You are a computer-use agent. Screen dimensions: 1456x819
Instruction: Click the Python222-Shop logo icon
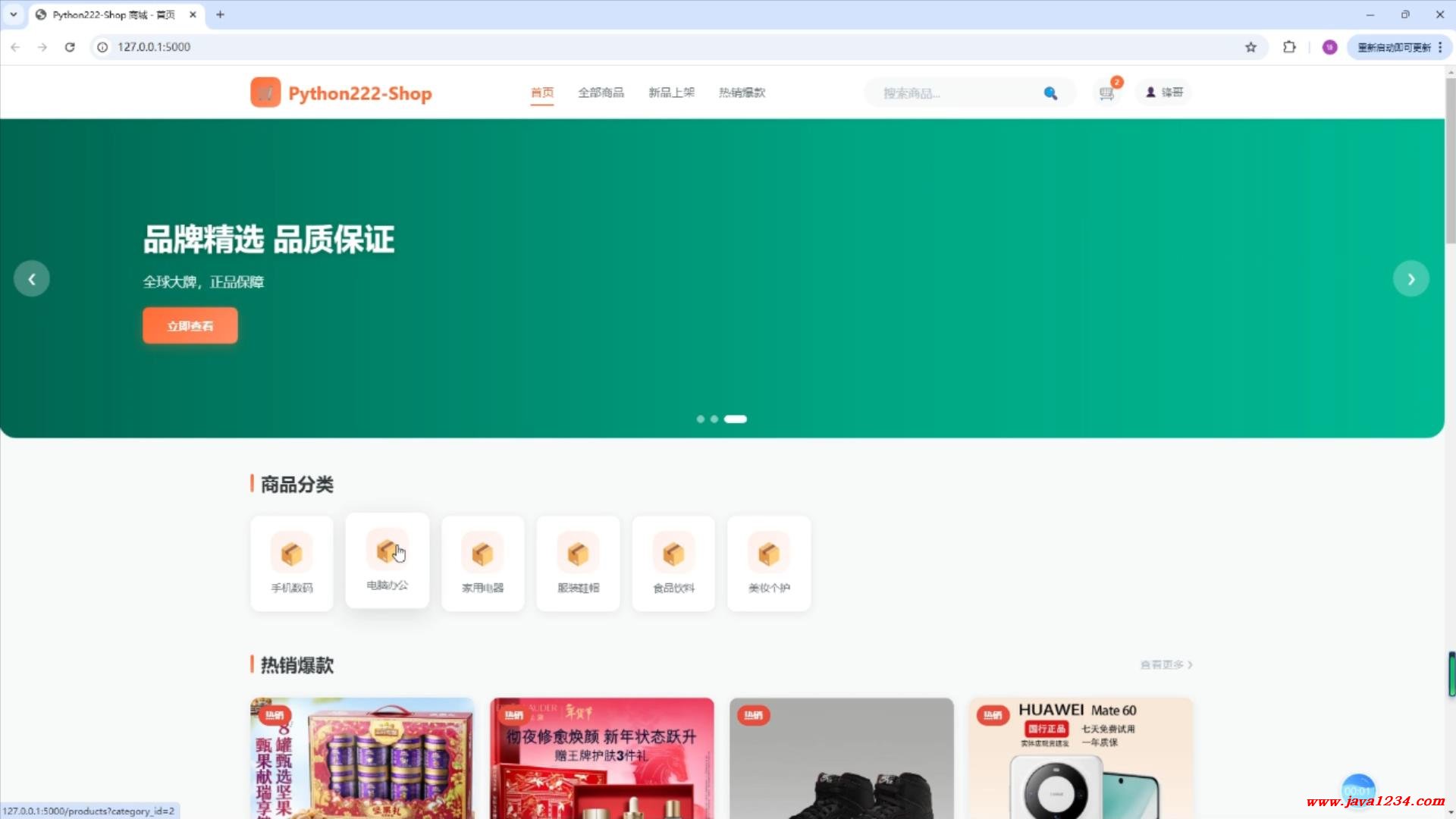[265, 93]
